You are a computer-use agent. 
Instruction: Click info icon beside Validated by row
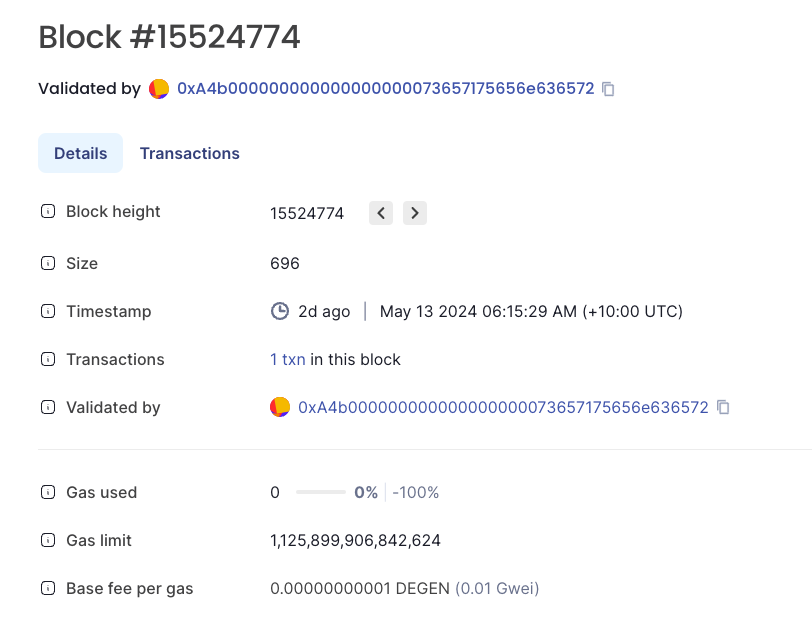tap(47, 408)
